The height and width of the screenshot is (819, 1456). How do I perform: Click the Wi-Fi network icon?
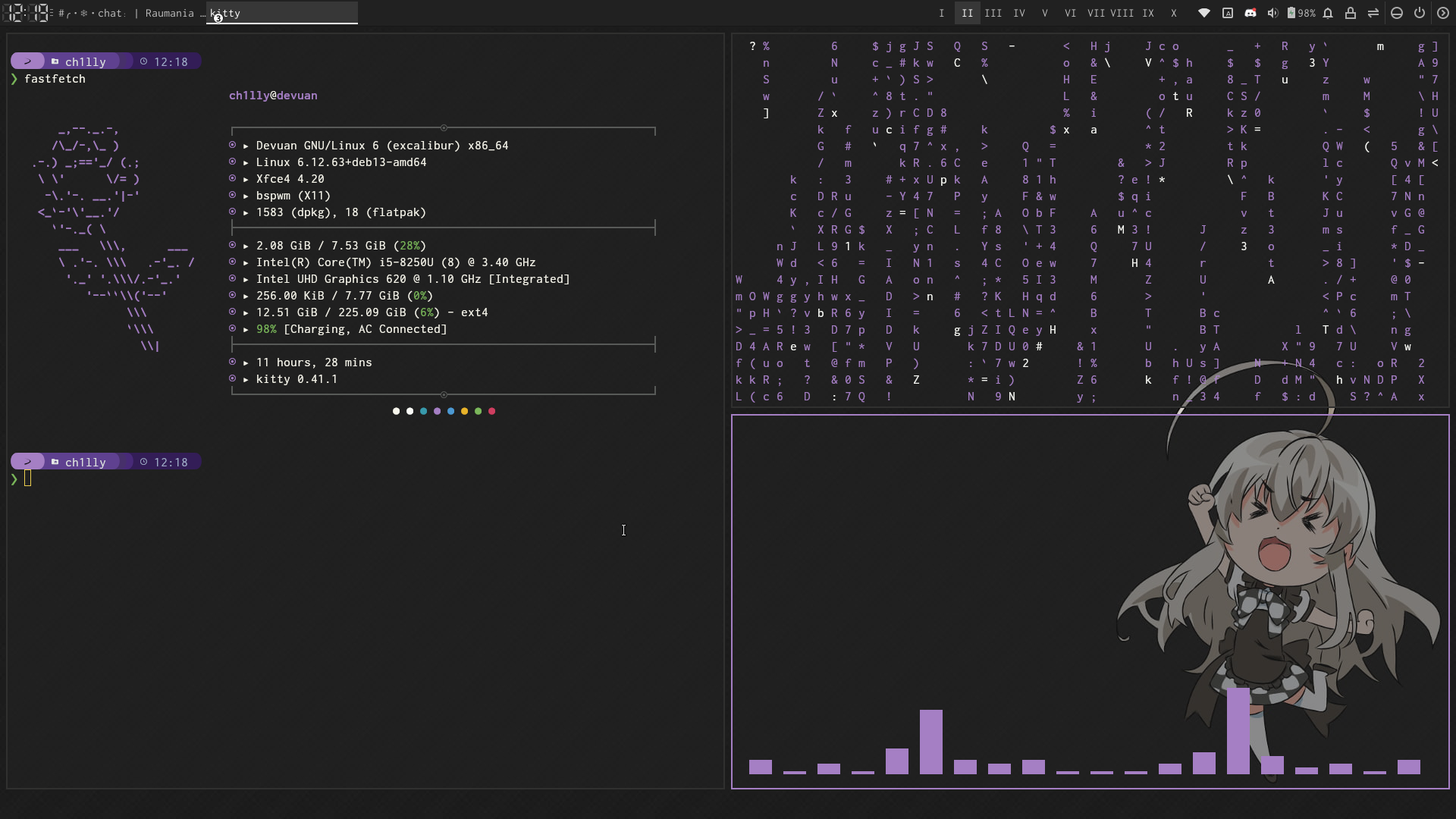(x=1203, y=13)
